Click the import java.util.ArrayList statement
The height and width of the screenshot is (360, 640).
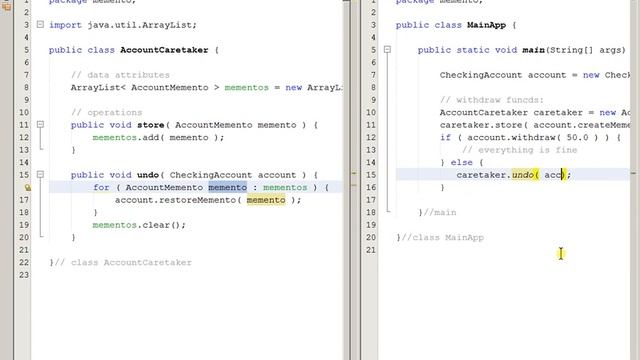pos(123,25)
